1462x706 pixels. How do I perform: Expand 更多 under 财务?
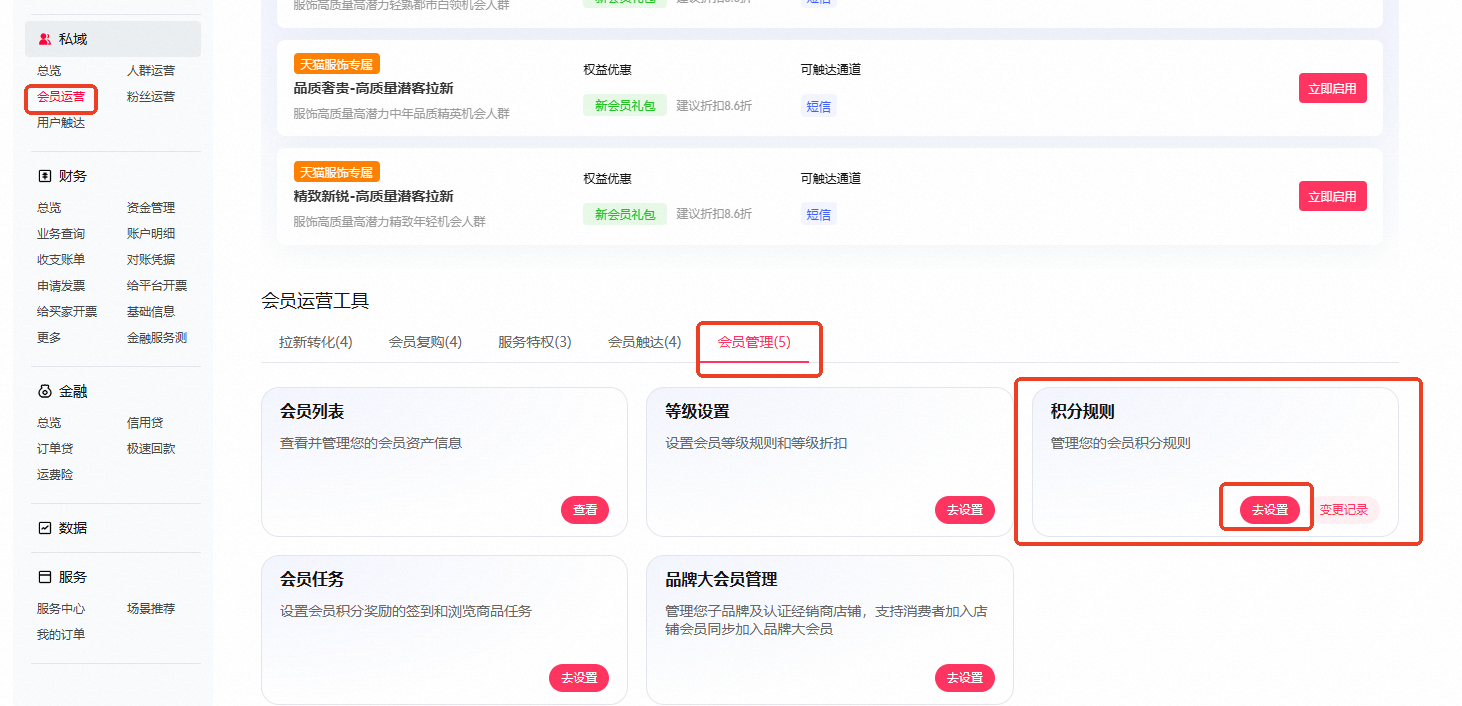tap(49, 338)
